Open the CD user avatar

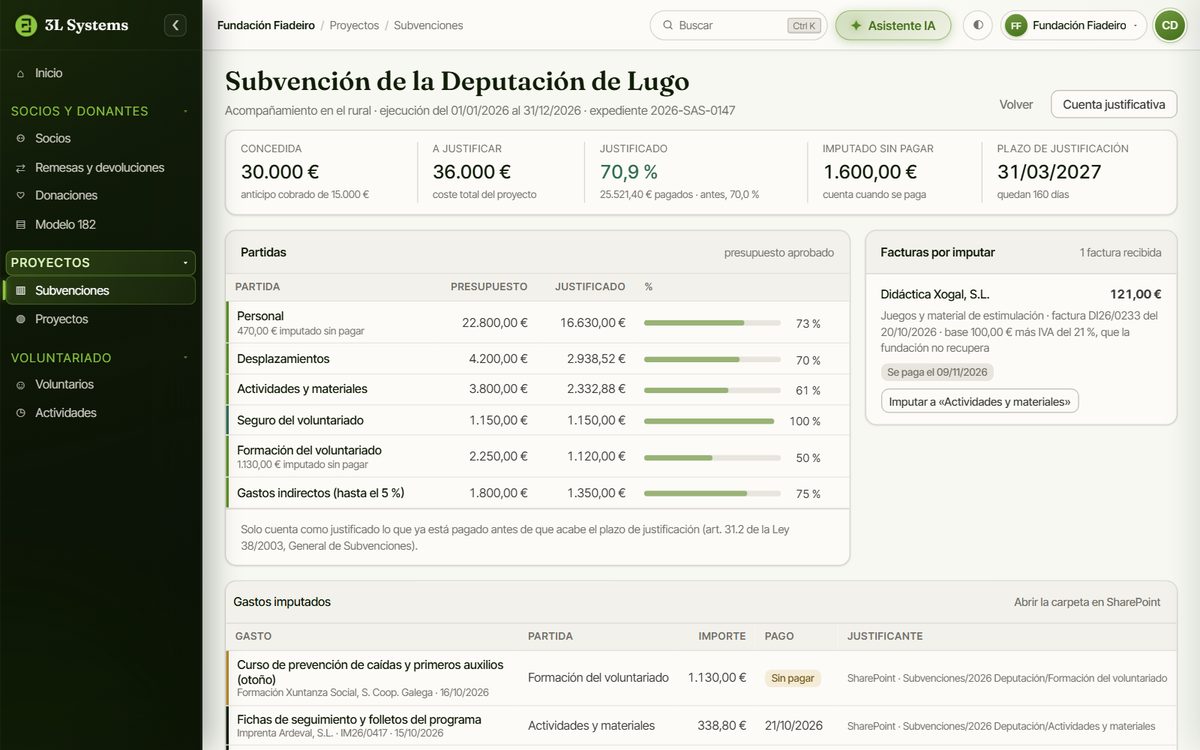click(1169, 26)
